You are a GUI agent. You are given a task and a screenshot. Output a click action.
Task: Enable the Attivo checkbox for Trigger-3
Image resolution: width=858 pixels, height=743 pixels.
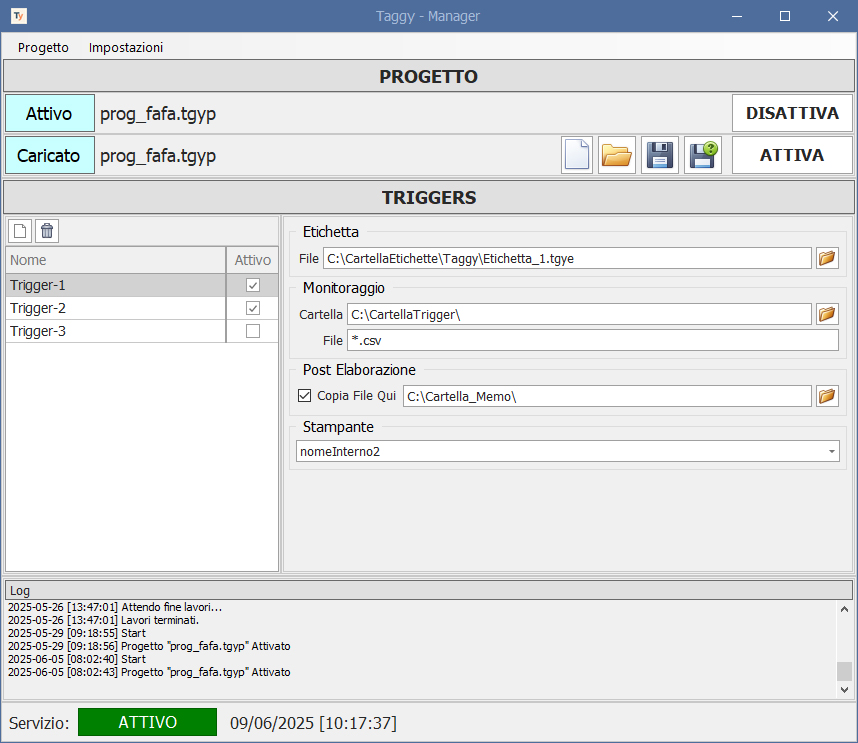tap(253, 331)
